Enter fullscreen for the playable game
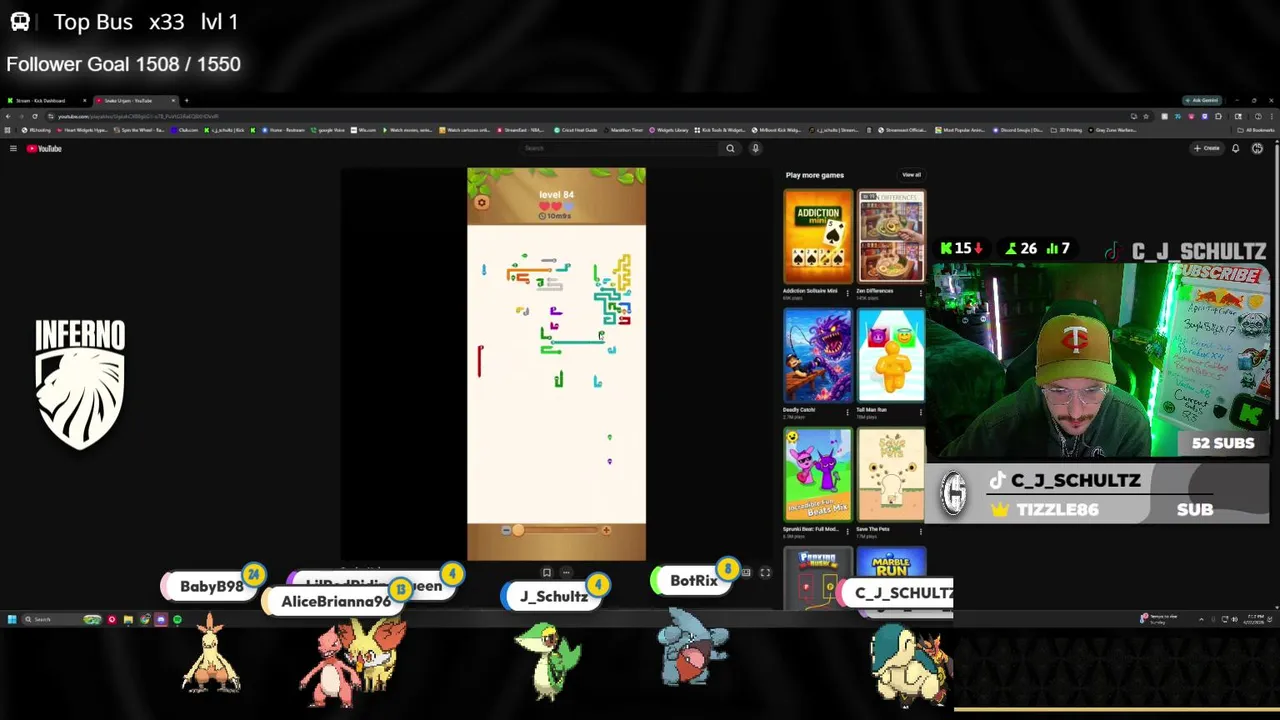The image size is (1280, 720). pos(765,573)
